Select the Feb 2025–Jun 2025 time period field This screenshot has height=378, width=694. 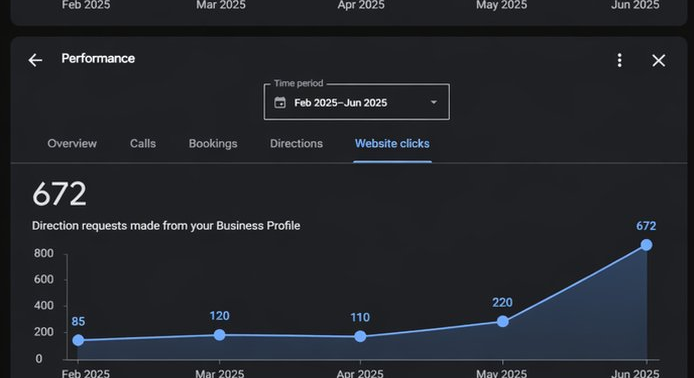point(357,102)
